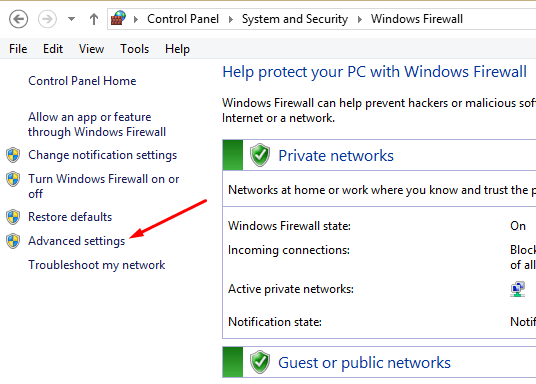Viewport: 536px width, 384px height.
Task: Click the firewall icon in address bar
Action: coord(118,18)
